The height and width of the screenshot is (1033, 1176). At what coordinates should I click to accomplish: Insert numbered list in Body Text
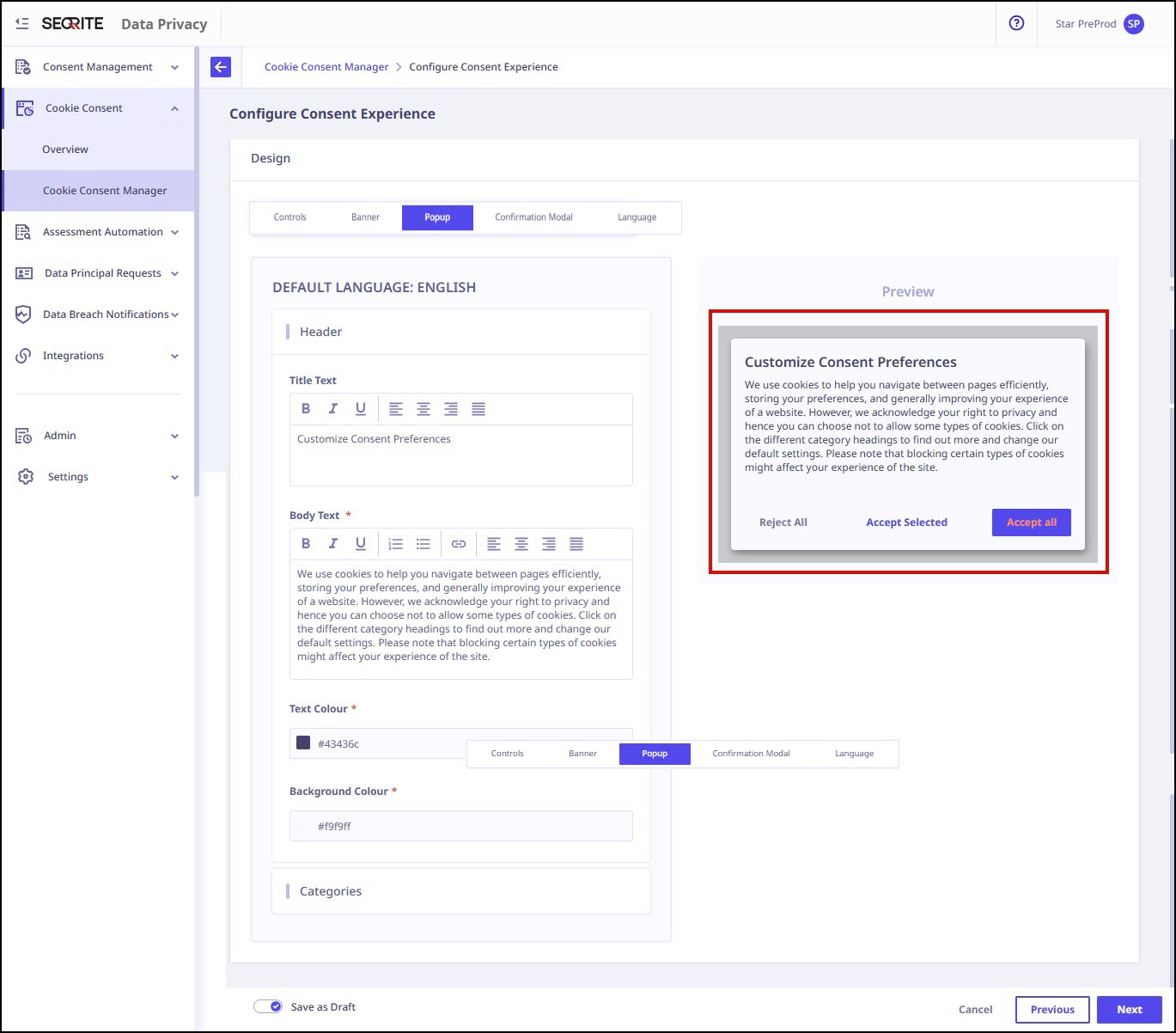pos(396,544)
